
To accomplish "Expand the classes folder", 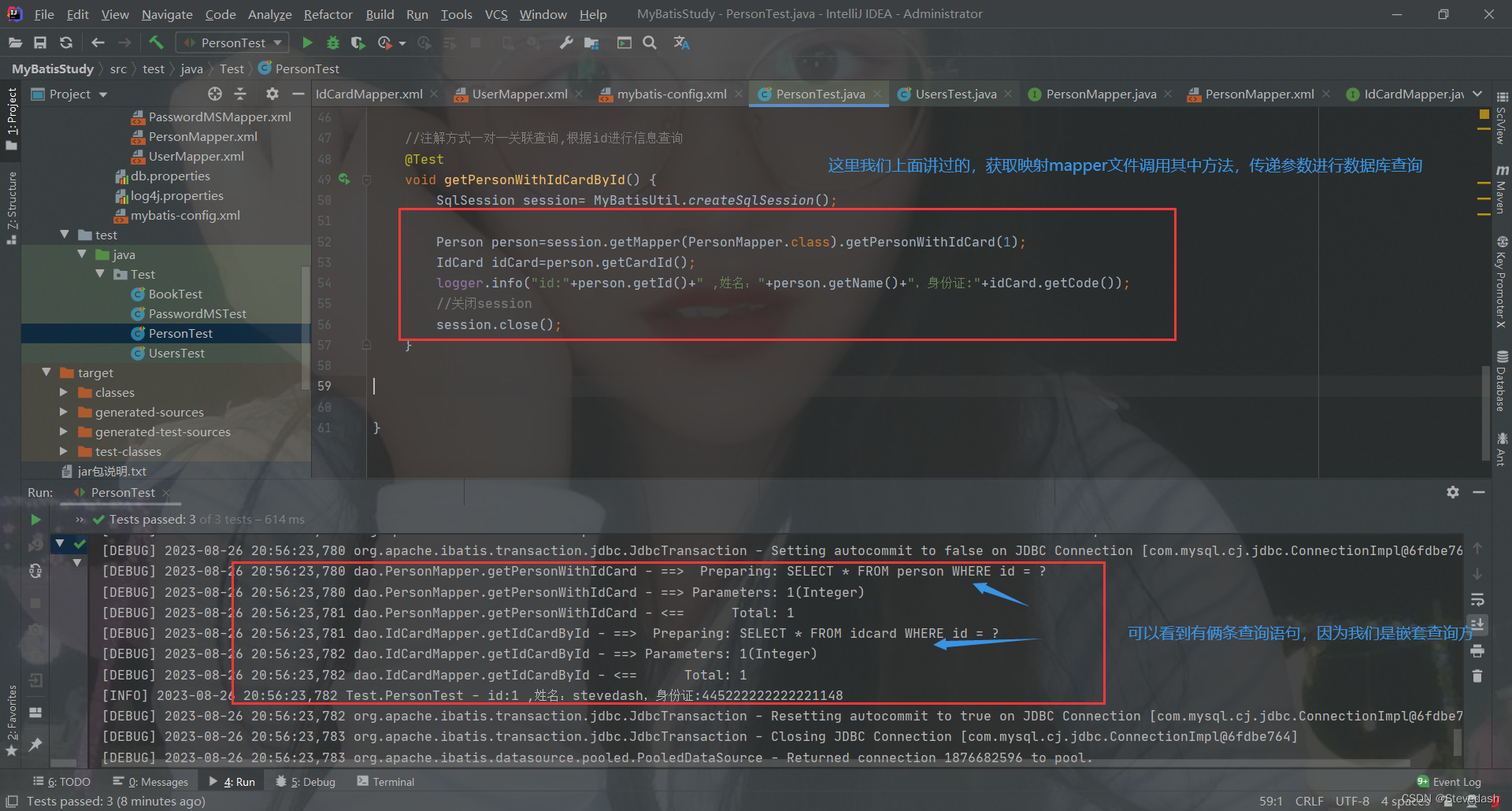I will pyautogui.click(x=64, y=392).
